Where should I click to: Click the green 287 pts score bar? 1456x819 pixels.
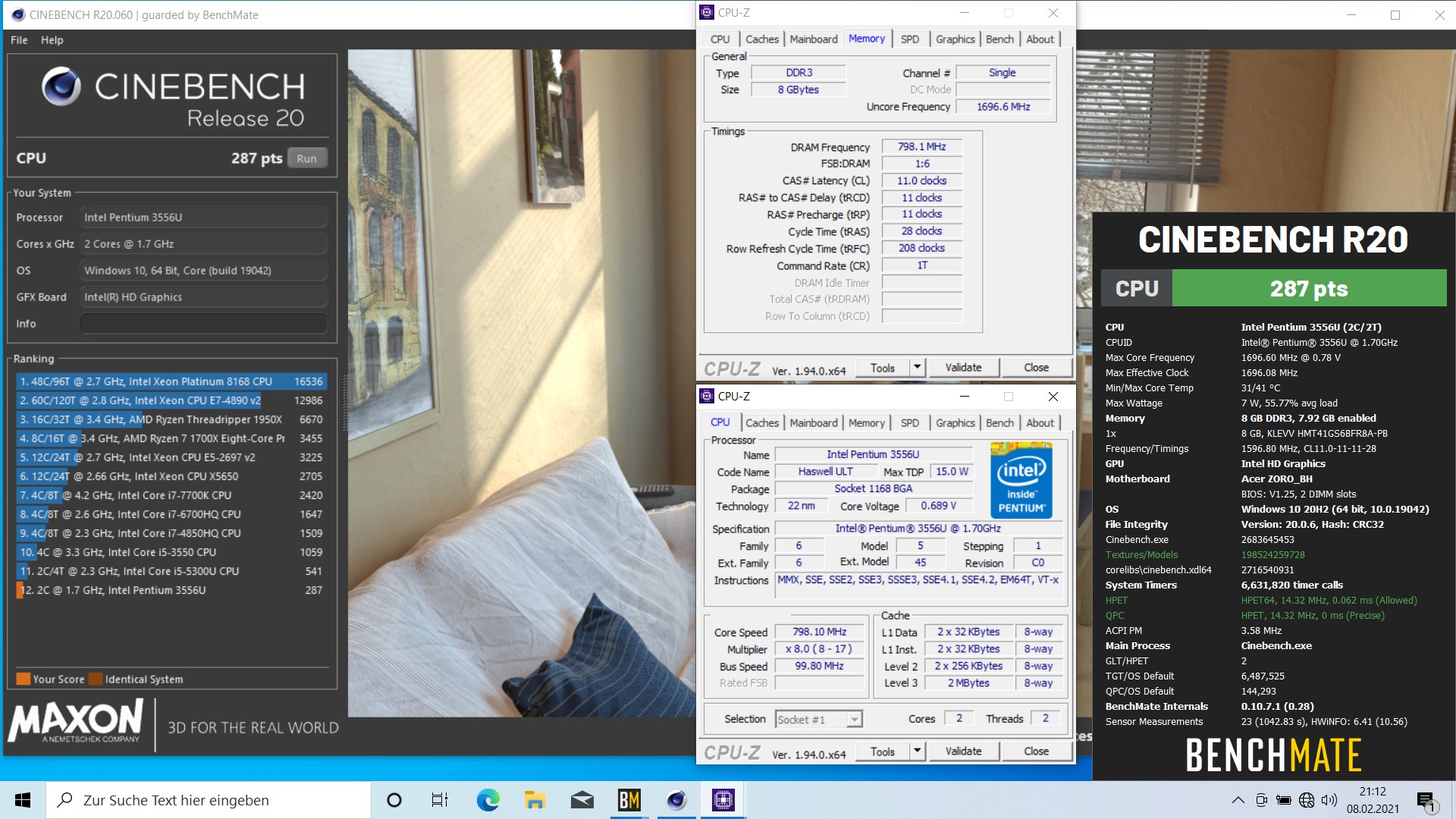(x=1309, y=289)
